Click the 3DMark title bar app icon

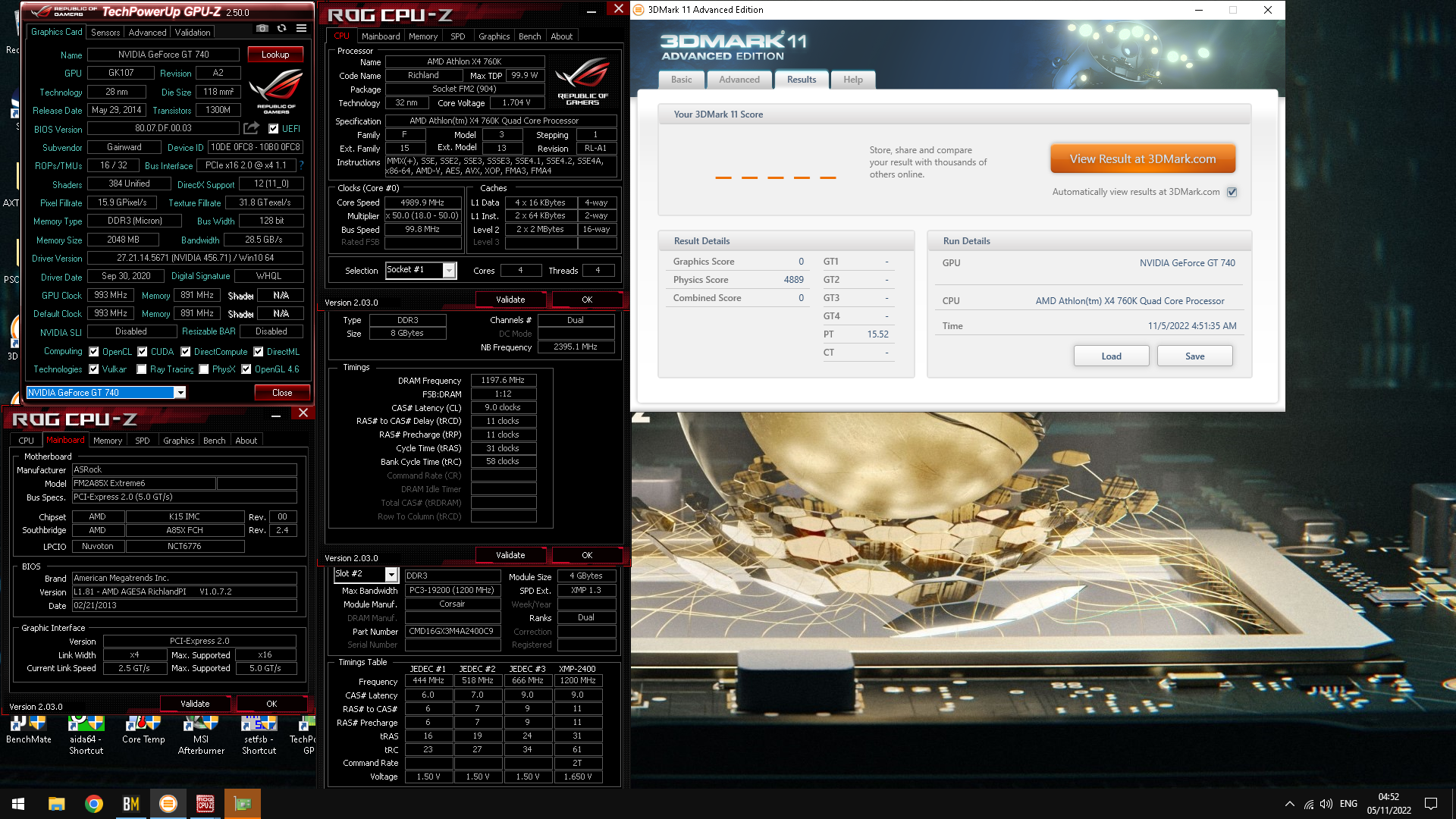[x=639, y=10]
